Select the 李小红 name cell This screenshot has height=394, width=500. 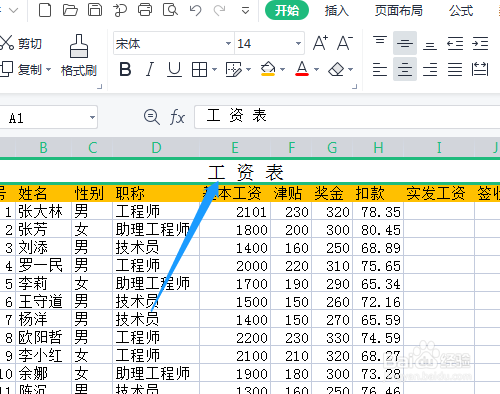[43, 355]
